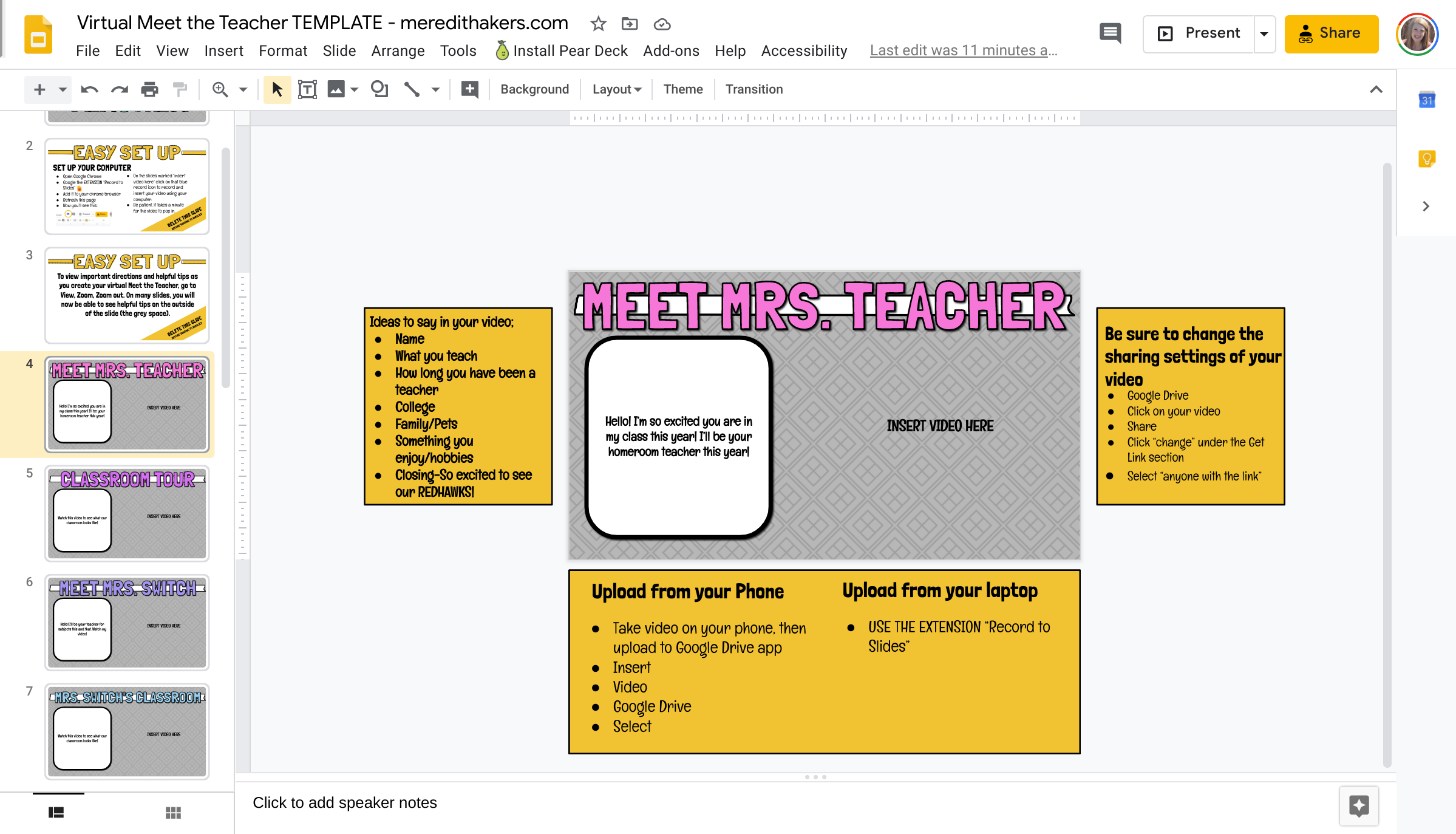Click the Share button
Viewport: 1456px width, 834px height.
point(1331,33)
